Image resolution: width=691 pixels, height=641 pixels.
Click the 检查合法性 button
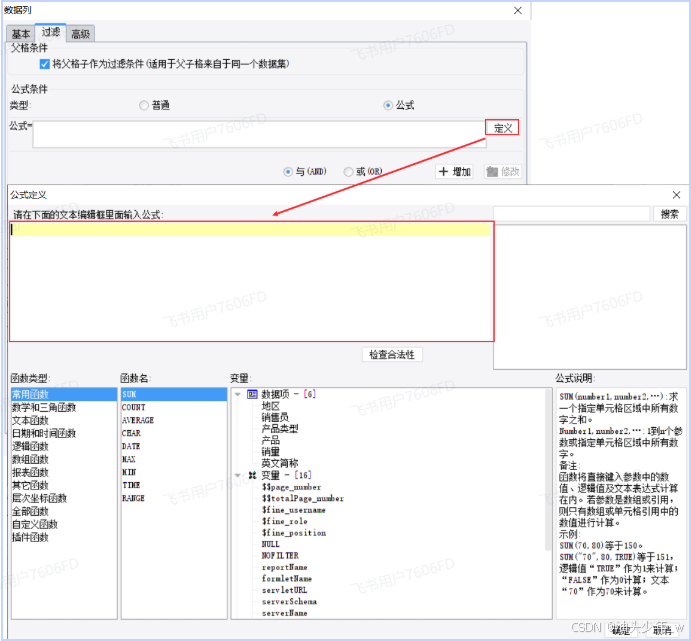392,355
